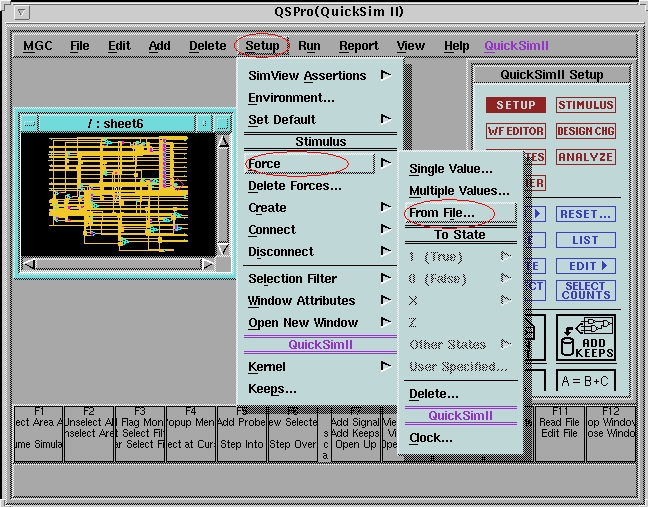Click the RESET... button
The width and height of the screenshot is (648, 507).
coord(586,214)
